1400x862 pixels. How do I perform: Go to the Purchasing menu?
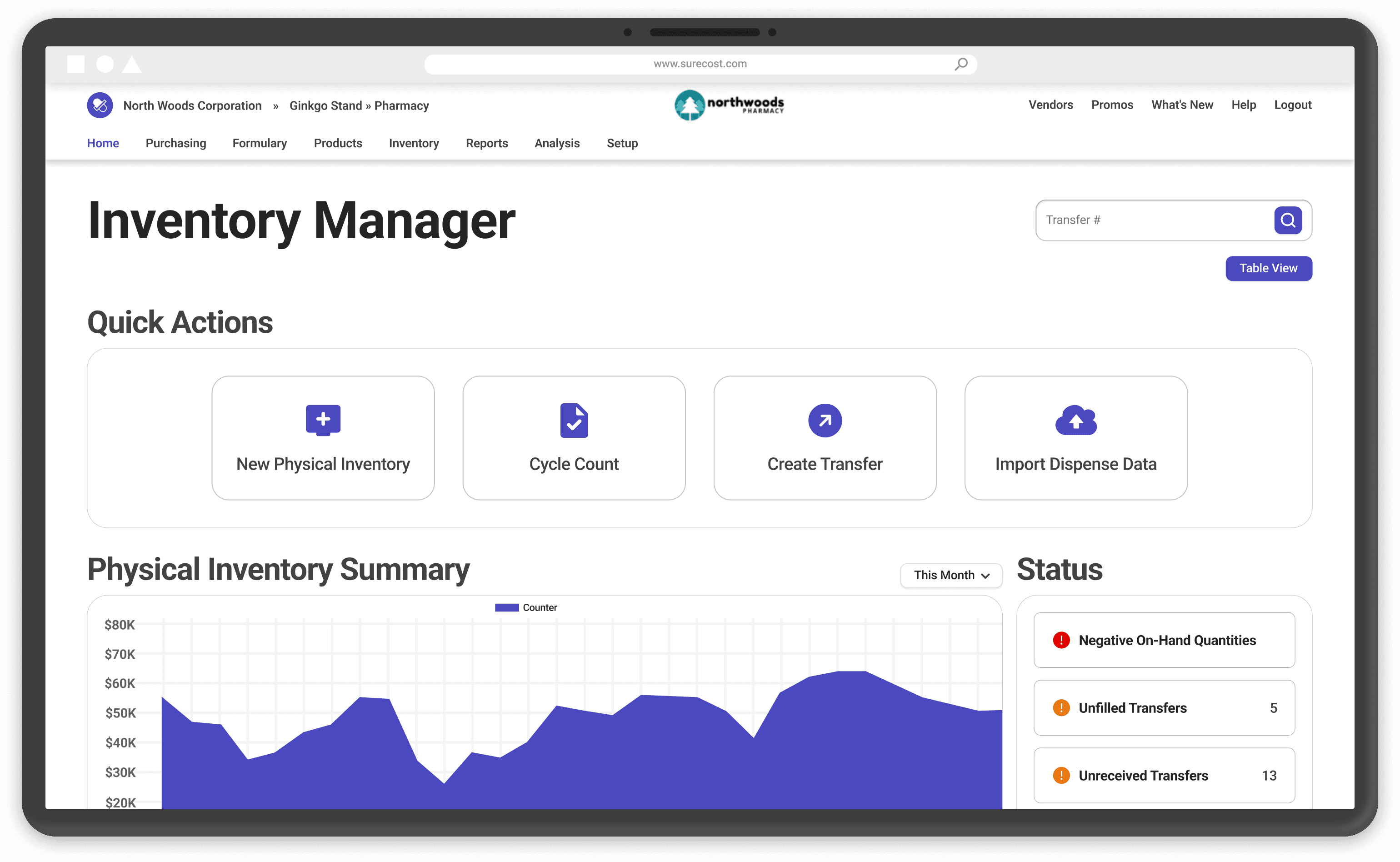[x=175, y=143]
